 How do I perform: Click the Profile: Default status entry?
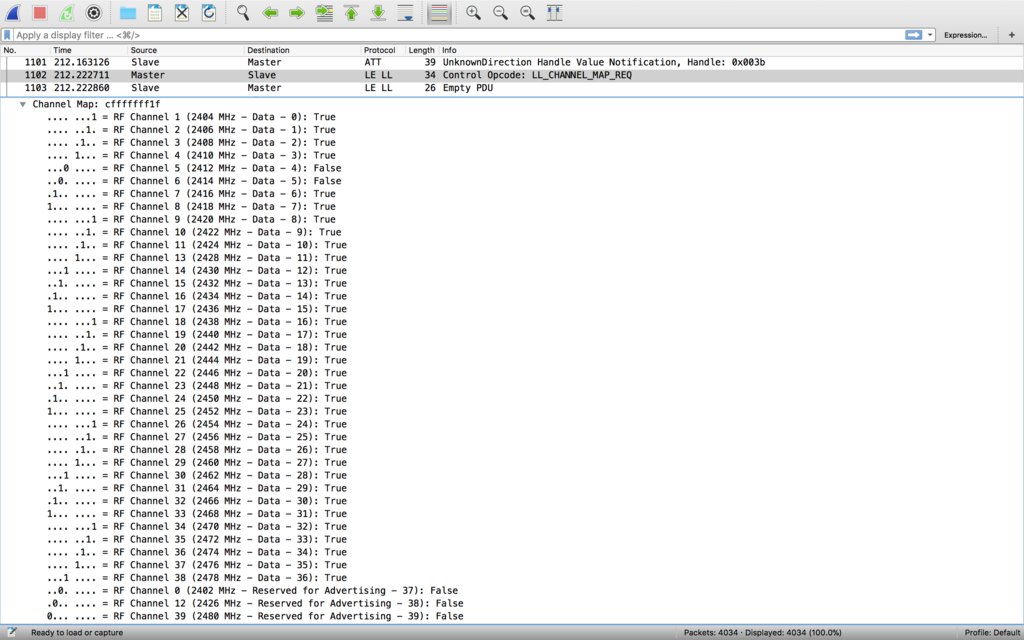pos(993,632)
